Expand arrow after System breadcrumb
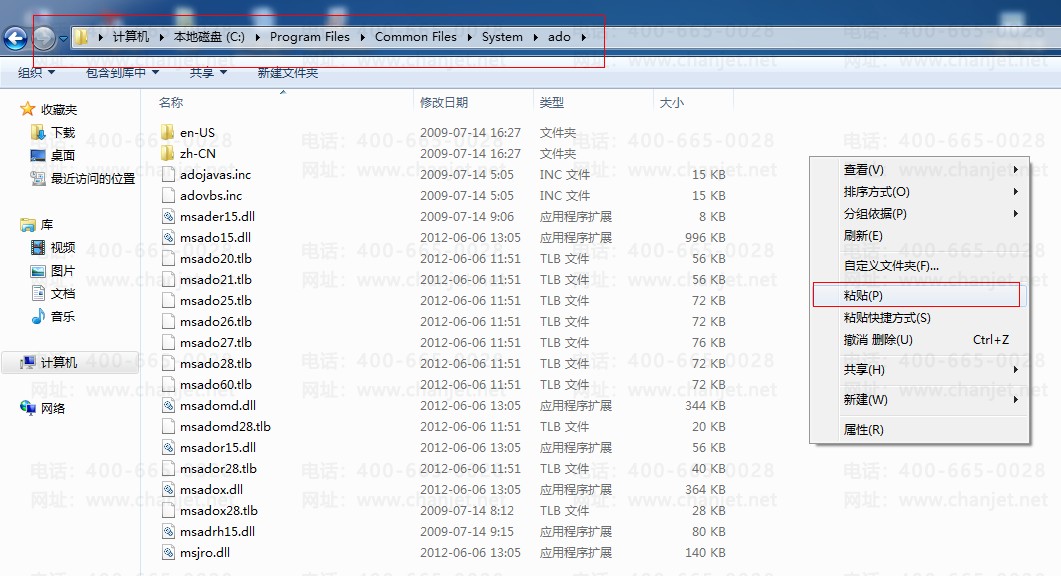The height and width of the screenshot is (576, 1061). click(x=535, y=37)
